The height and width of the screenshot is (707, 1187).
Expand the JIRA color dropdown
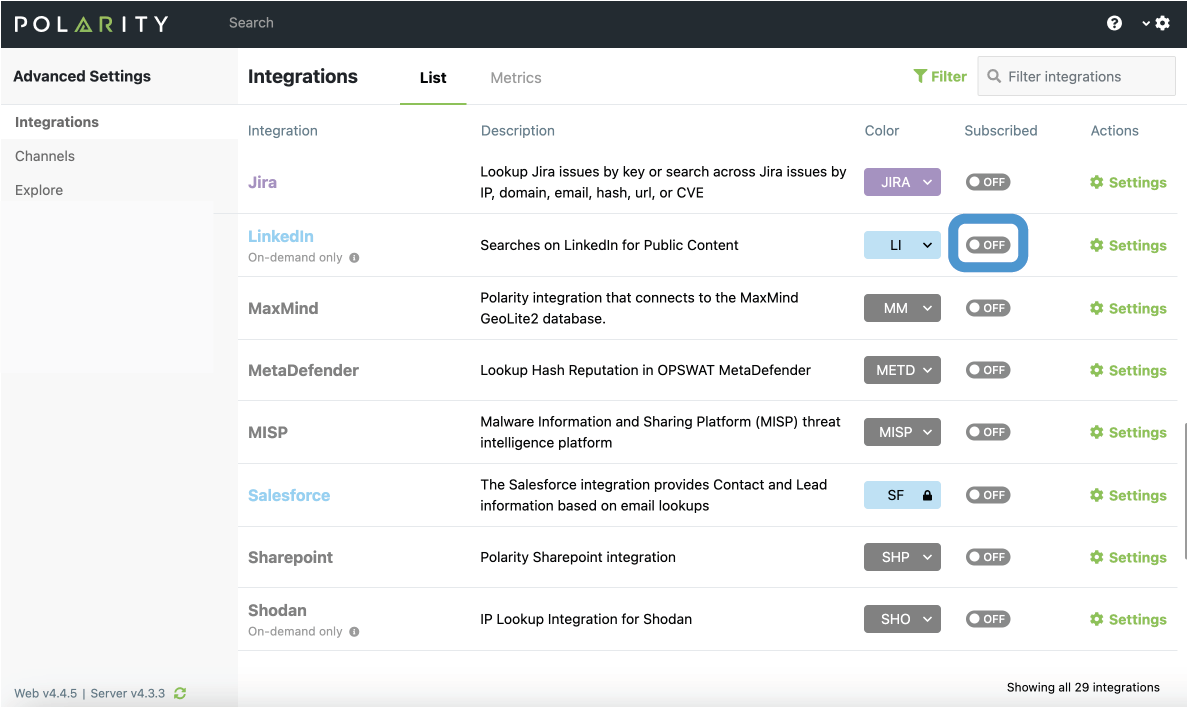pyautogui.click(x=927, y=182)
